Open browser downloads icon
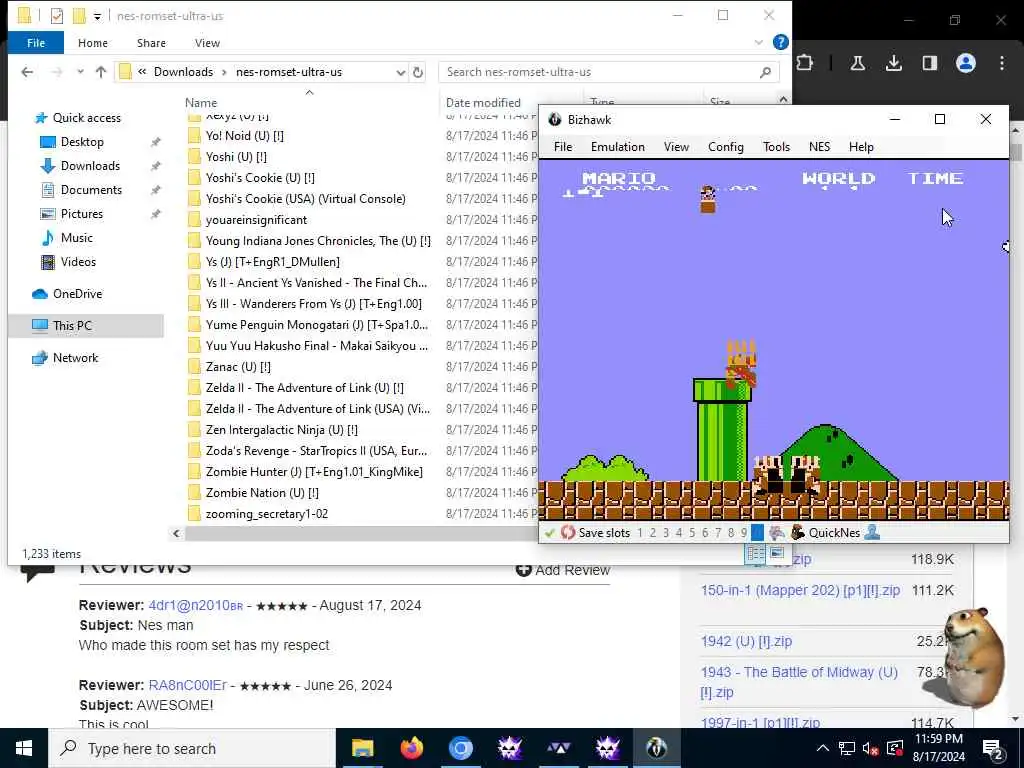 click(x=893, y=63)
